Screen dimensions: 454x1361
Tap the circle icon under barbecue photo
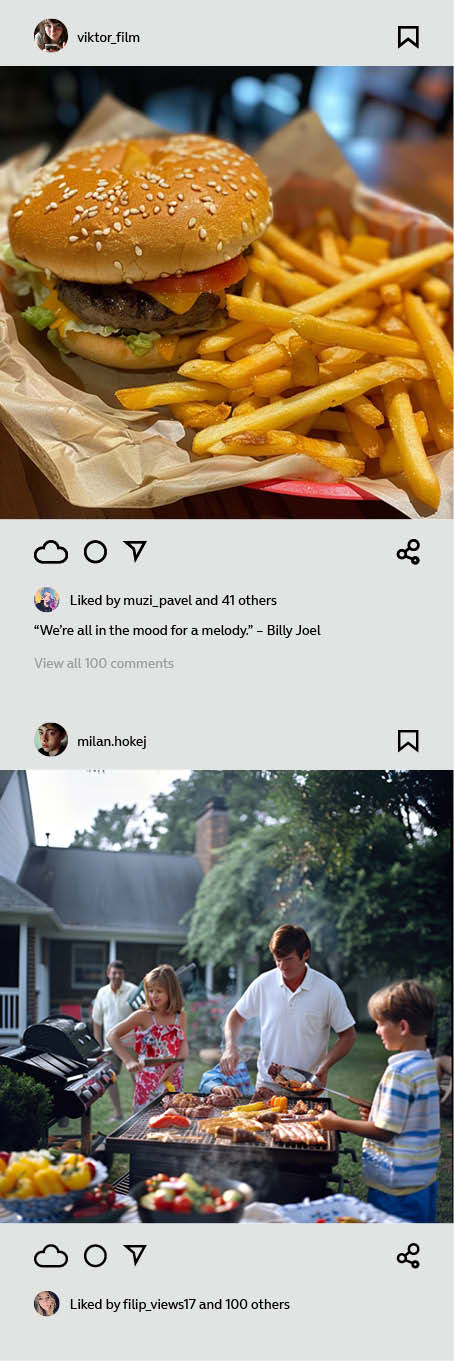[95, 1256]
